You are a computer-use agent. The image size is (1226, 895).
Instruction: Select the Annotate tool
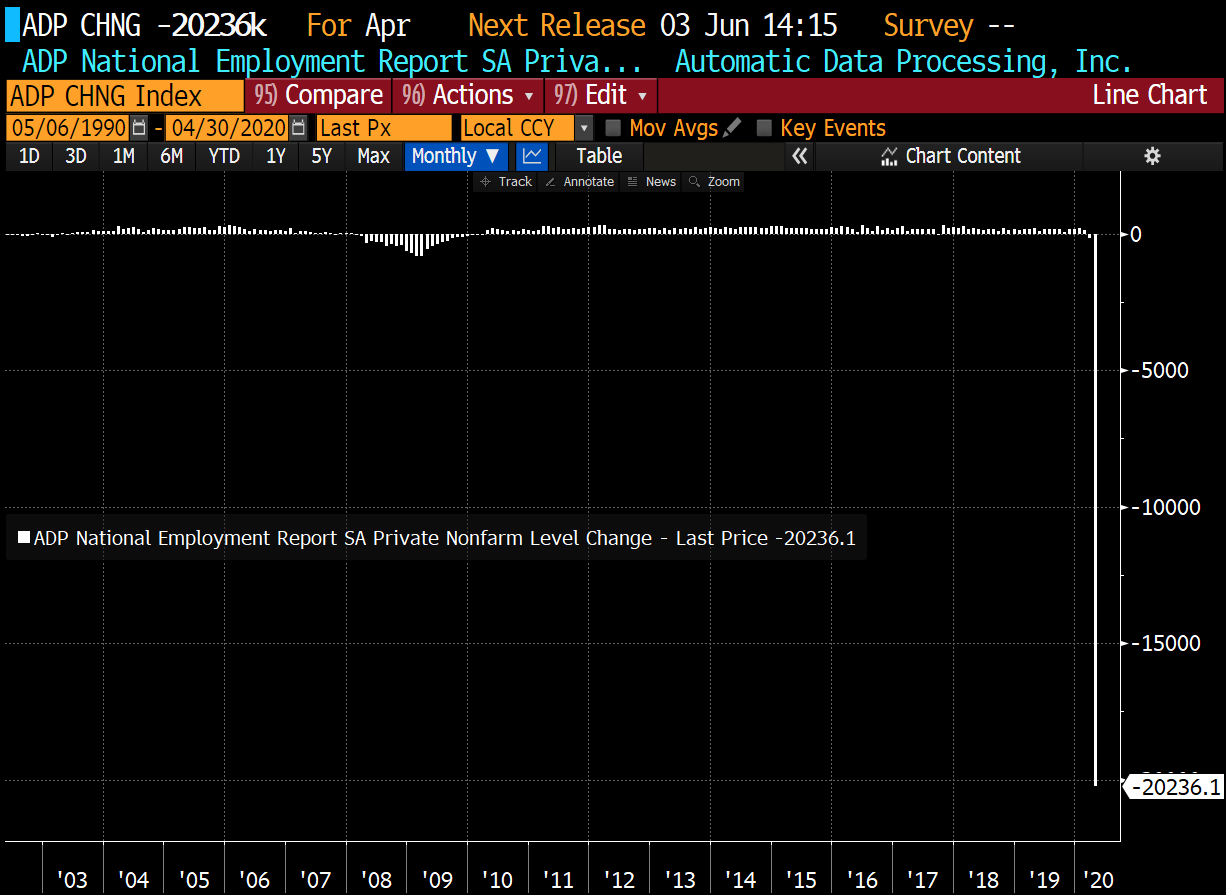point(579,182)
